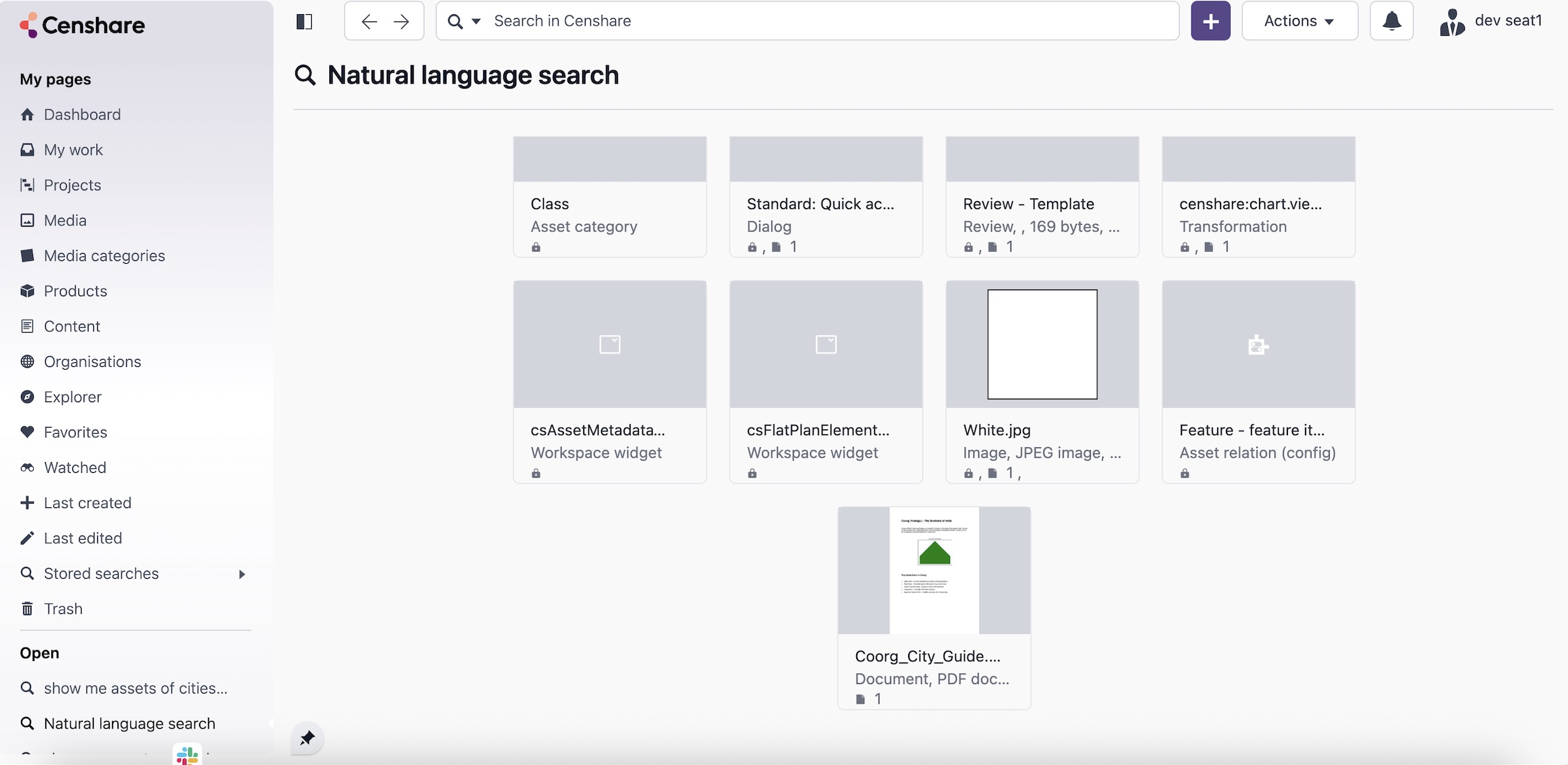The image size is (1568, 765).
Task: Go back with the left arrow
Action: click(369, 22)
